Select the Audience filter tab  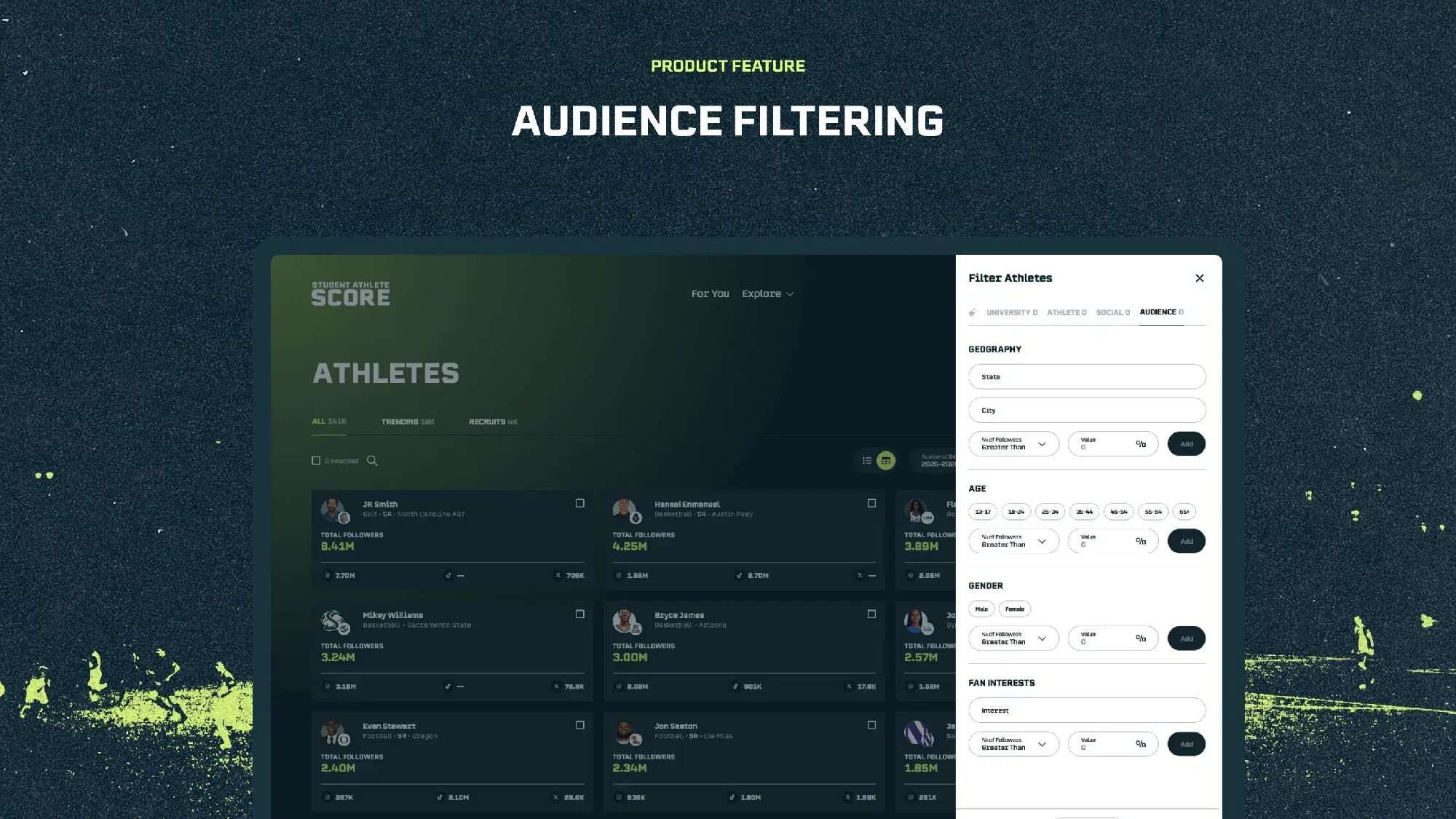click(1161, 312)
